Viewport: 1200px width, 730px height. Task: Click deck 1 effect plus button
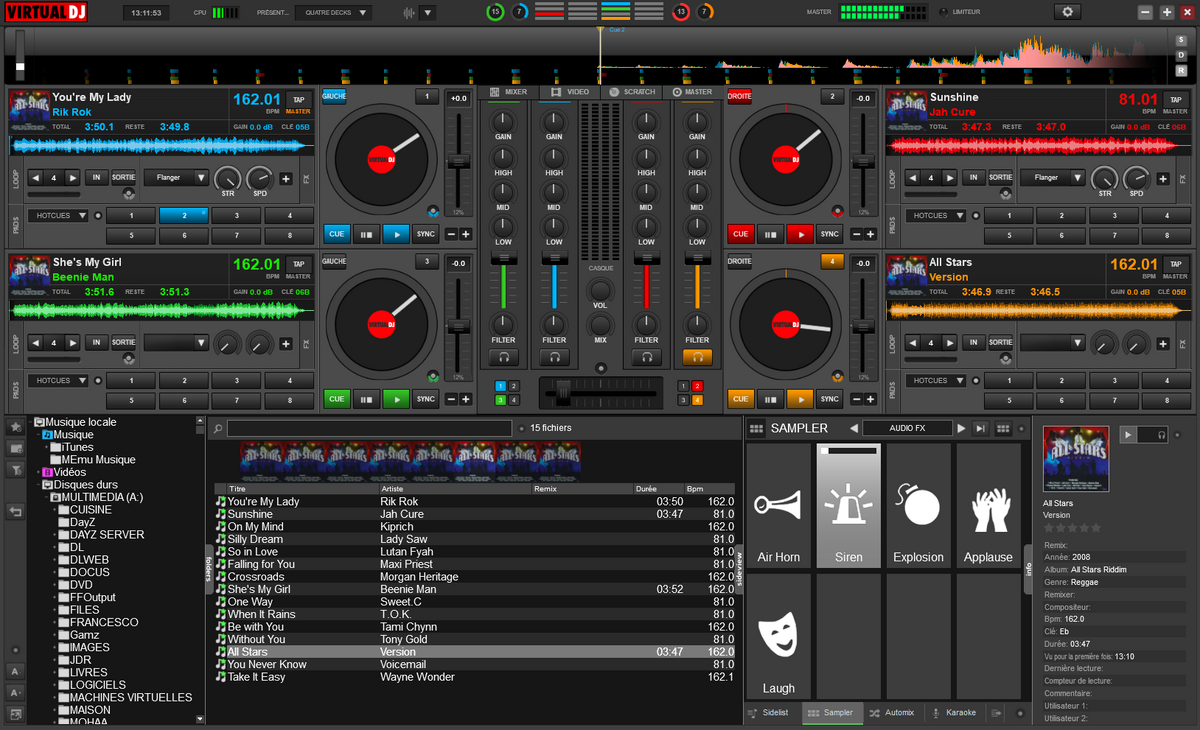286,179
